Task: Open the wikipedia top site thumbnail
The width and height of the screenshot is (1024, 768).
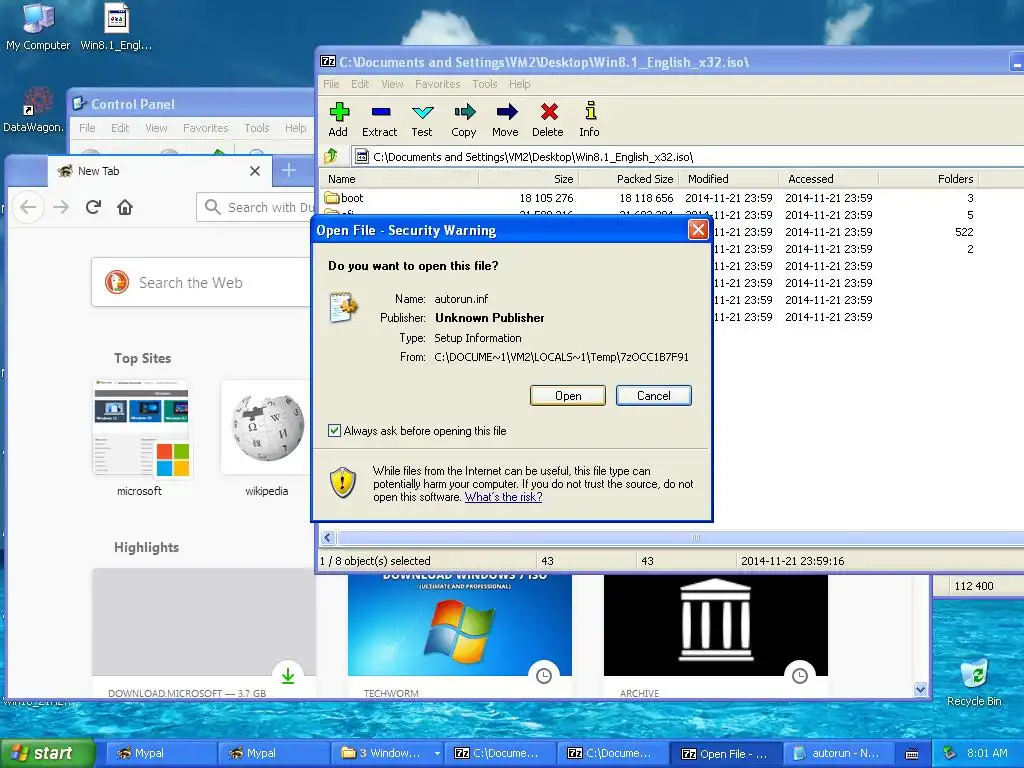Action: 266,428
